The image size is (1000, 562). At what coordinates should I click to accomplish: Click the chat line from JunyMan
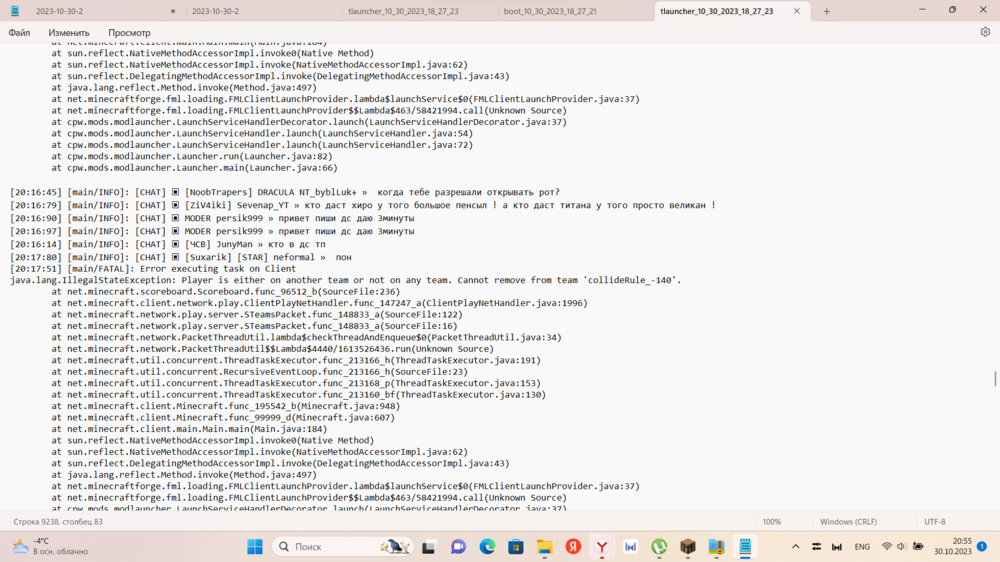coord(168,244)
